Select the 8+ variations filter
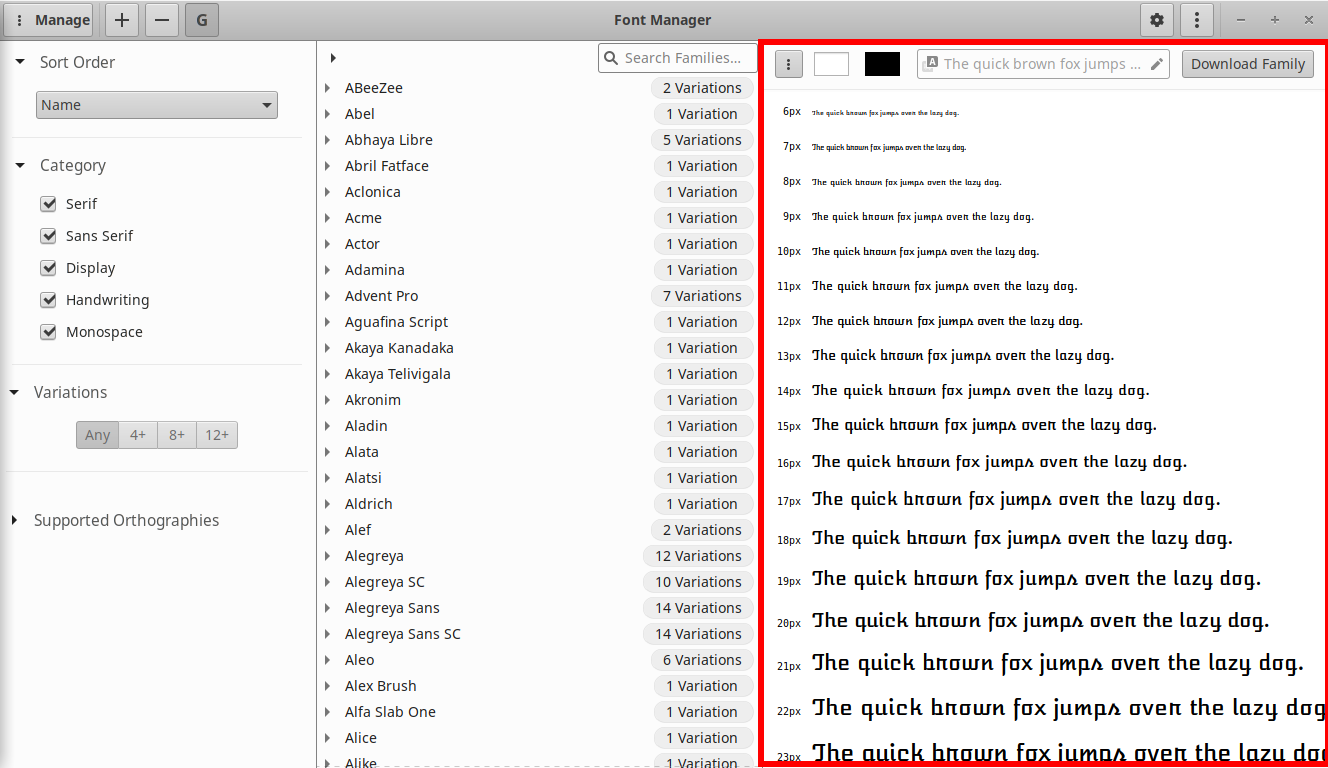Viewport: 1328px width, 768px height. (177, 435)
